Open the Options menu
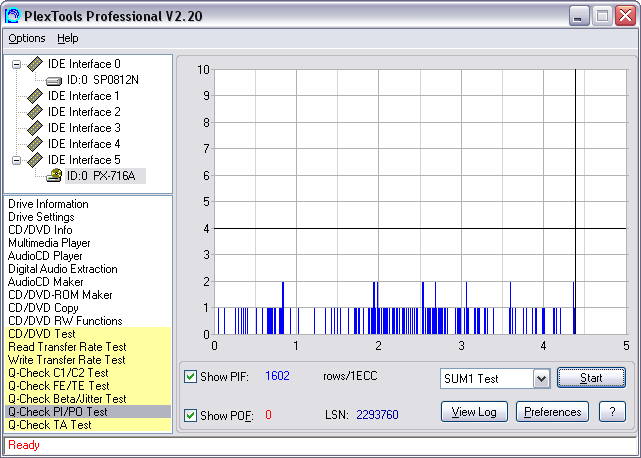 pyautogui.click(x=27, y=38)
